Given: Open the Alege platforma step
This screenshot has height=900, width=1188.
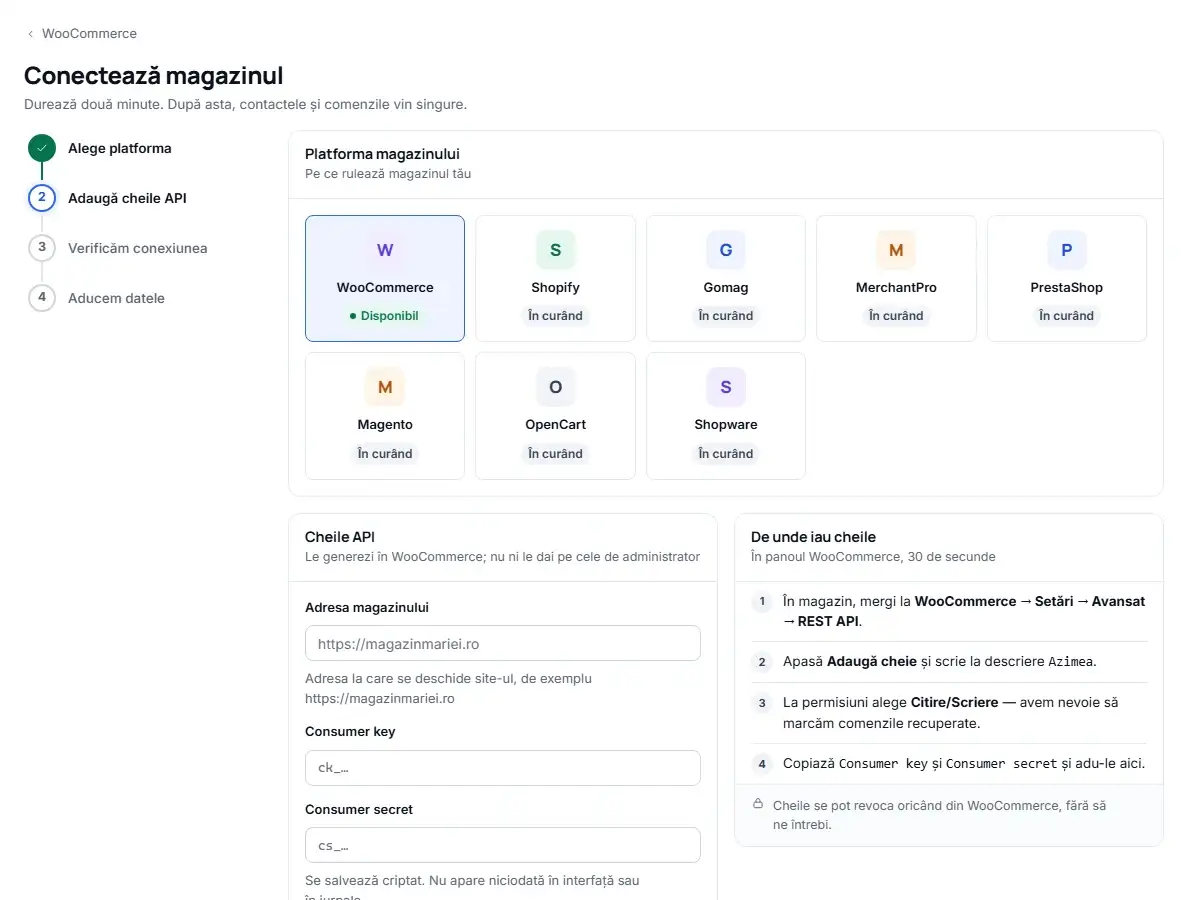Looking at the screenshot, I should (x=120, y=148).
